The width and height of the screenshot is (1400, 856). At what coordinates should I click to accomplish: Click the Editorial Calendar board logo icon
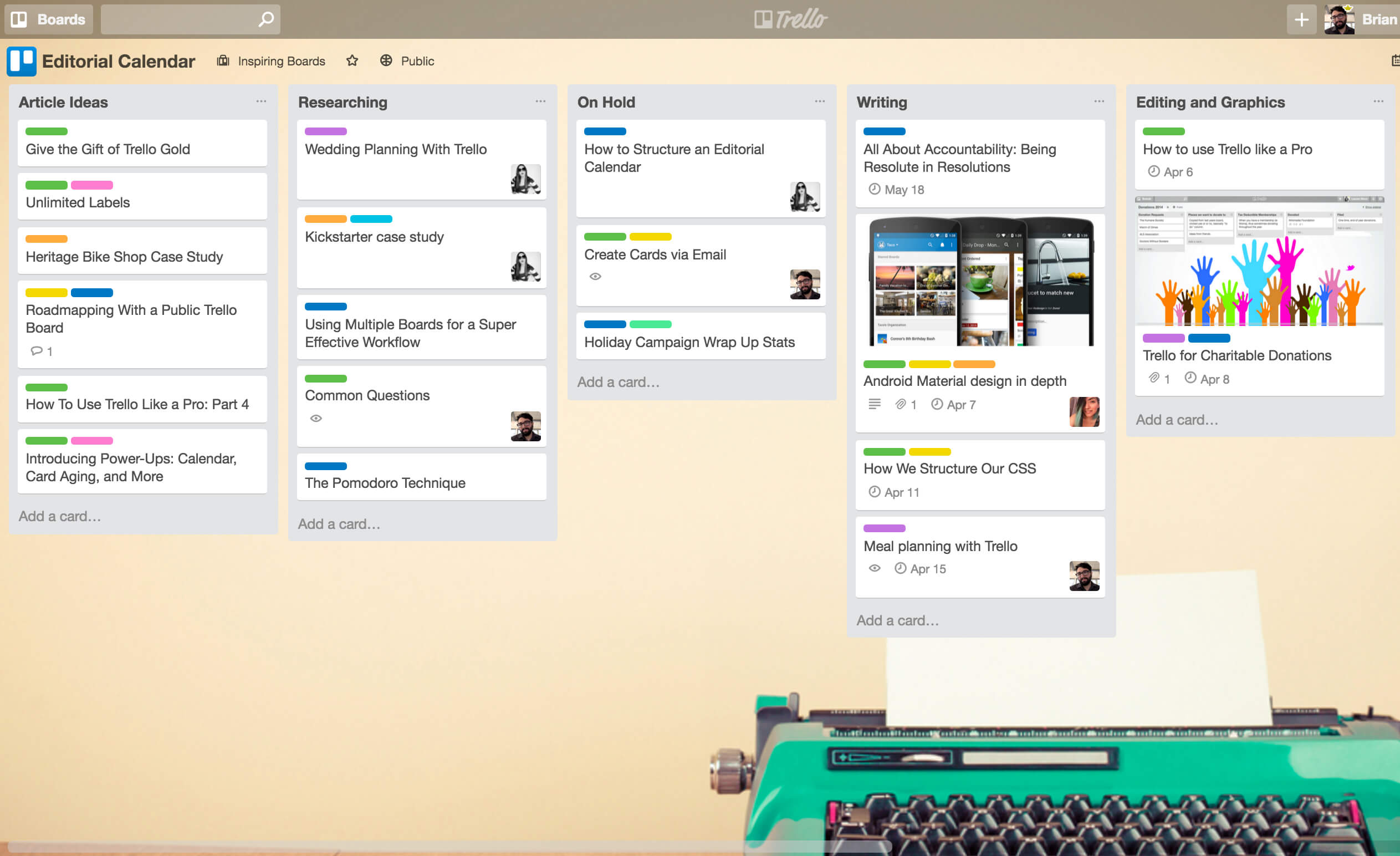pyautogui.click(x=22, y=62)
